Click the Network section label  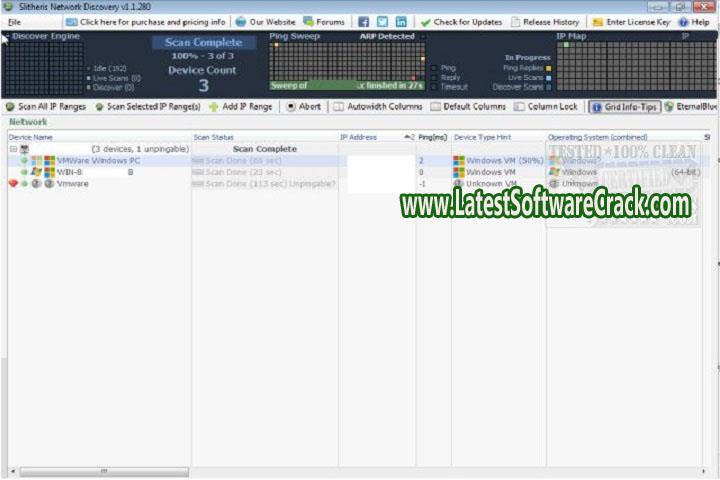pyautogui.click(x=28, y=122)
